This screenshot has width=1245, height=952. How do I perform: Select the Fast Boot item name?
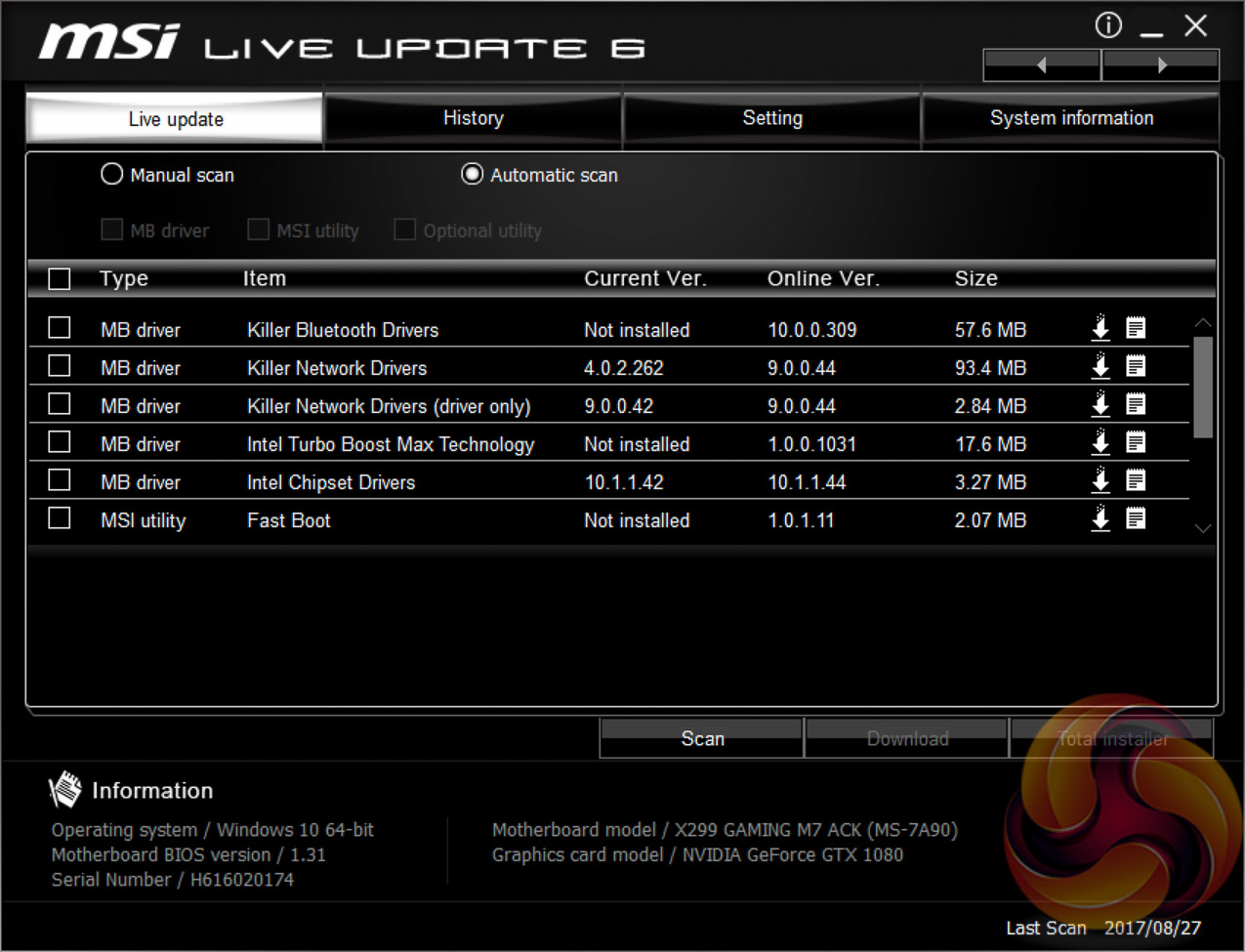click(x=289, y=520)
